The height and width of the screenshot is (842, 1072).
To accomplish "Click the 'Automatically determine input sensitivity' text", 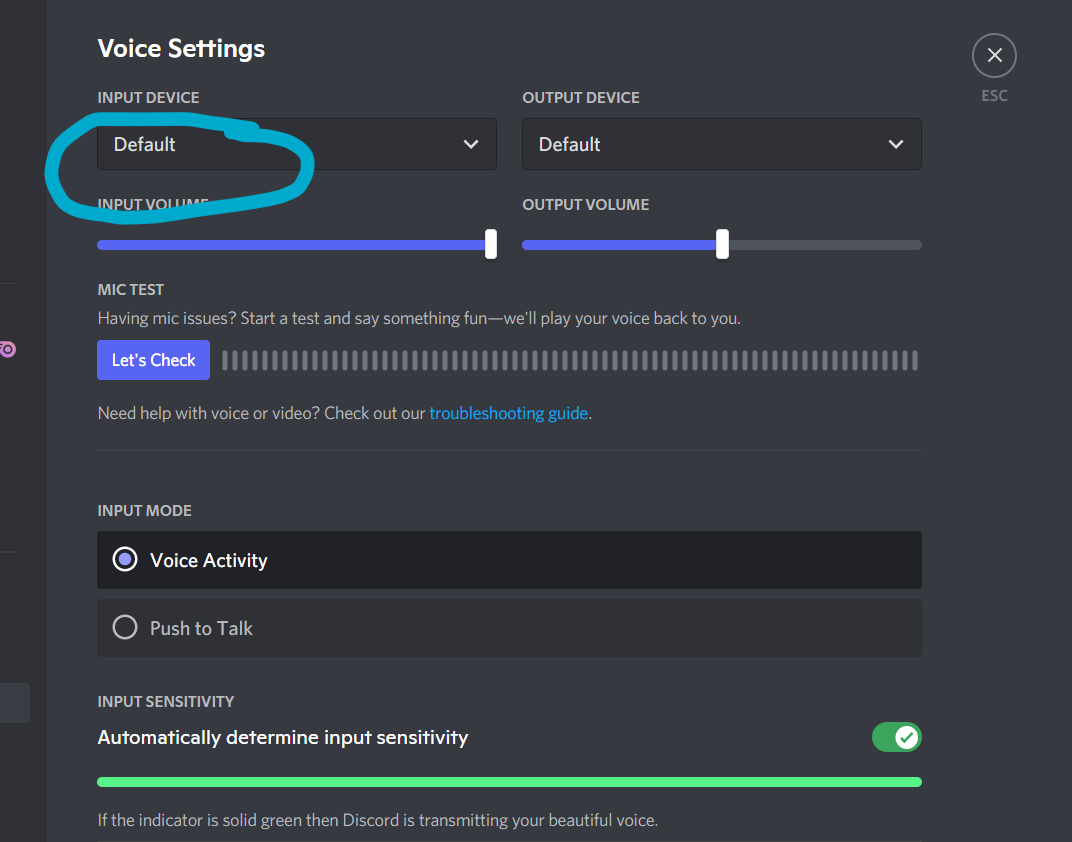I will (283, 737).
